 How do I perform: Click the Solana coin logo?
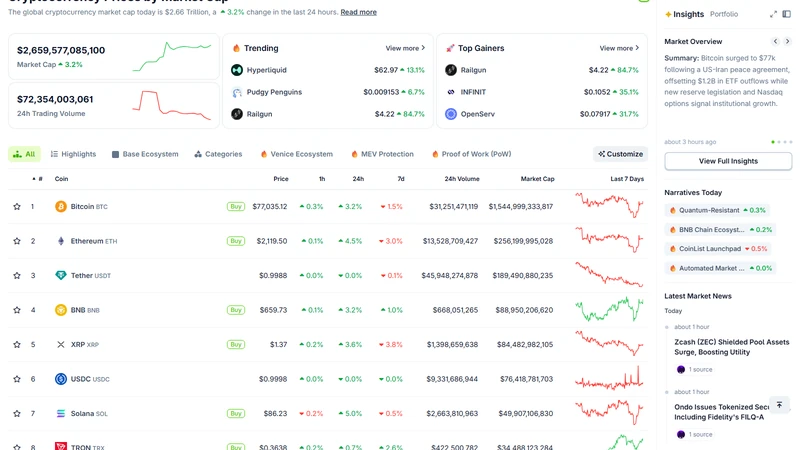[x=61, y=413]
